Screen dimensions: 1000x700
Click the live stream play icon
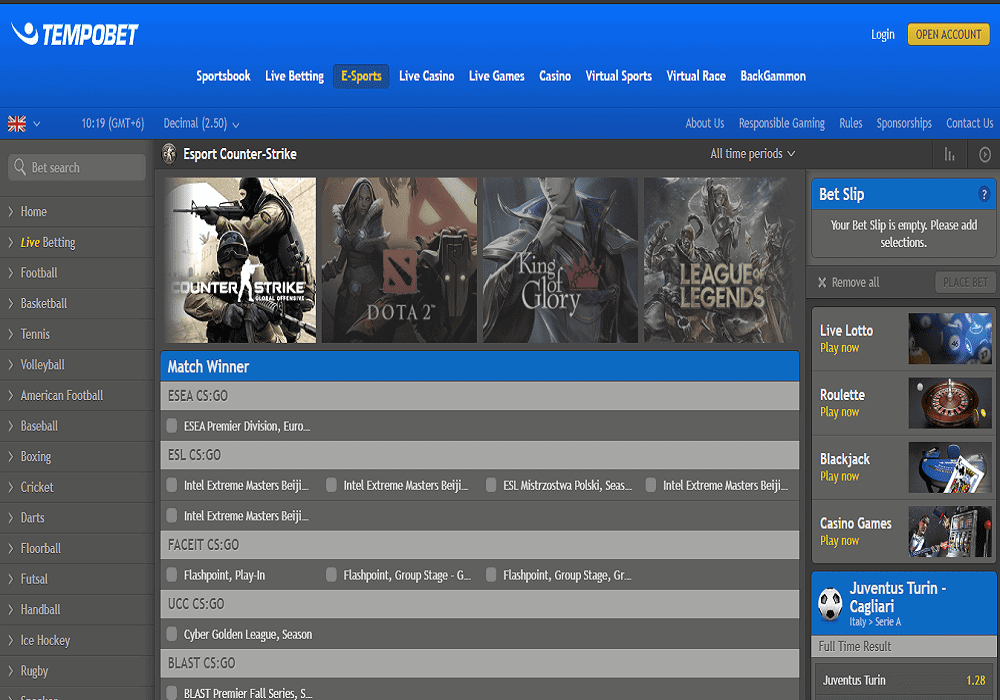pos(985,154)
